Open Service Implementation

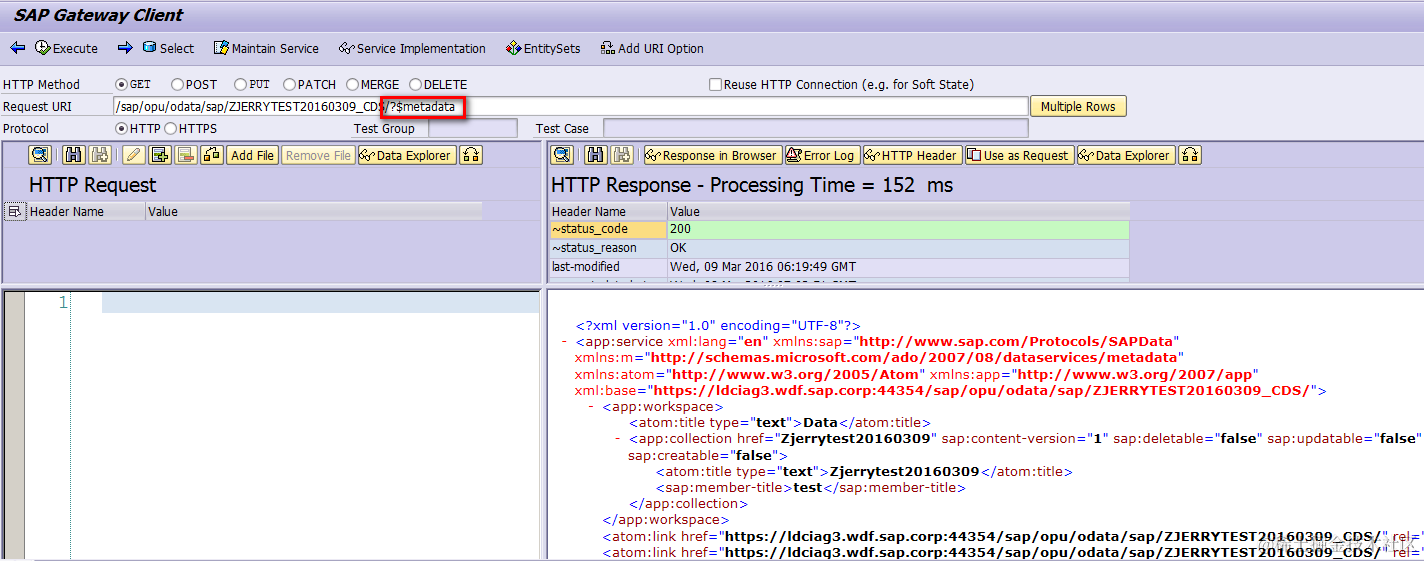coord(412,48)
